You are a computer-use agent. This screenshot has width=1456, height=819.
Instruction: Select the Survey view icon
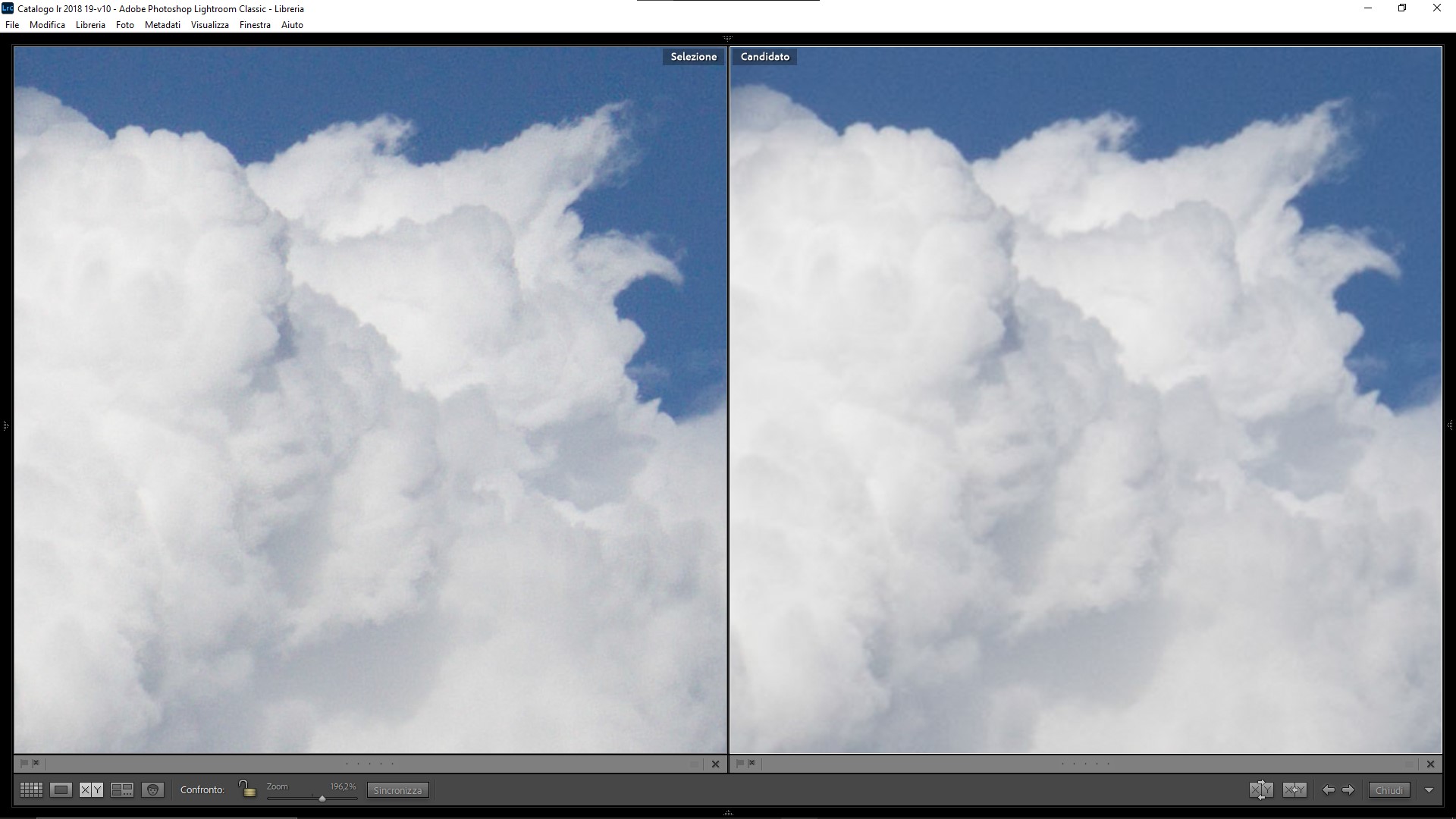(x=121, y=790)
